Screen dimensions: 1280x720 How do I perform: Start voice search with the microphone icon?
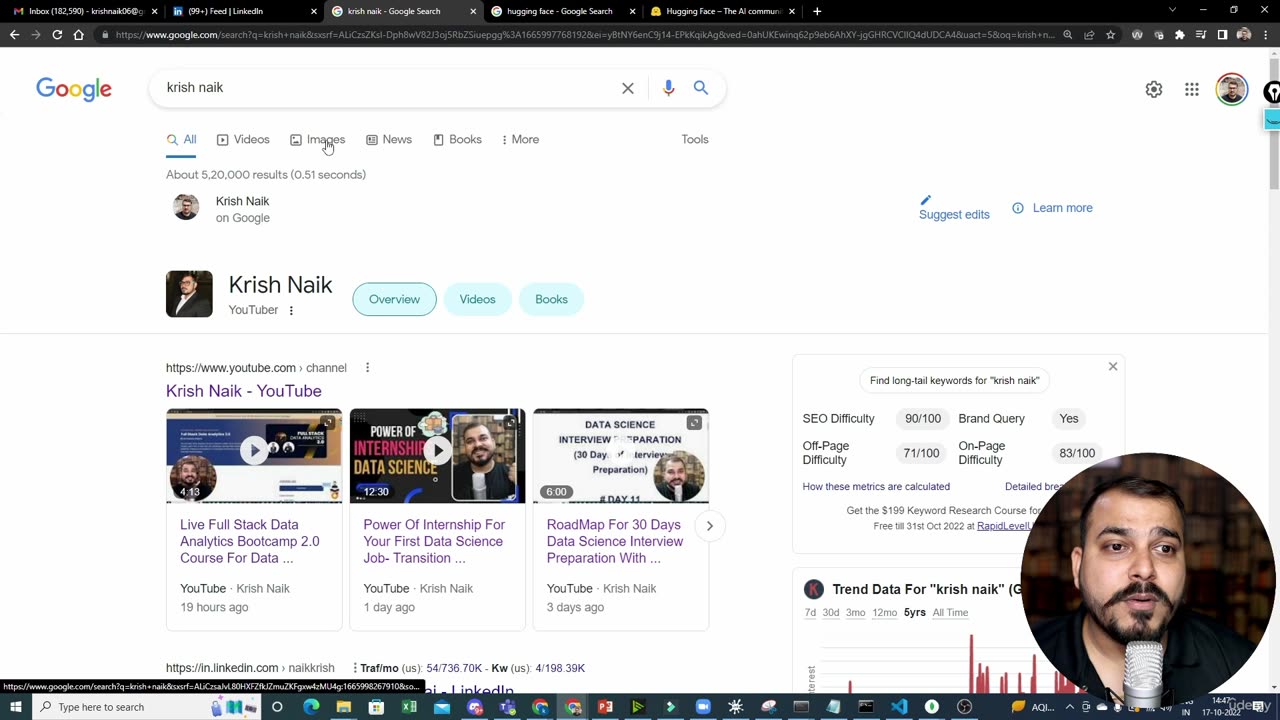click(x=668, y=88)
